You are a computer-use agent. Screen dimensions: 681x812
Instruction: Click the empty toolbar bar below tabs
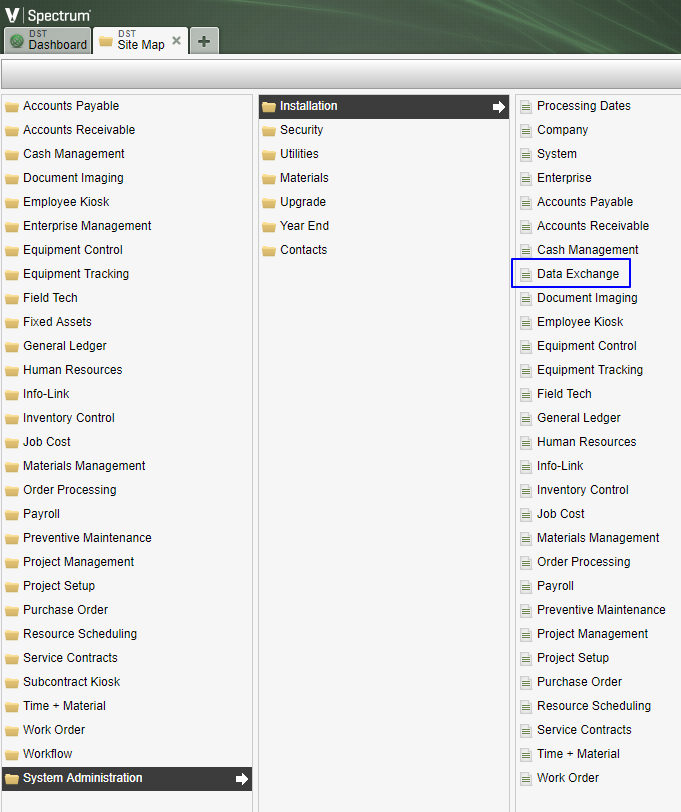340,74
